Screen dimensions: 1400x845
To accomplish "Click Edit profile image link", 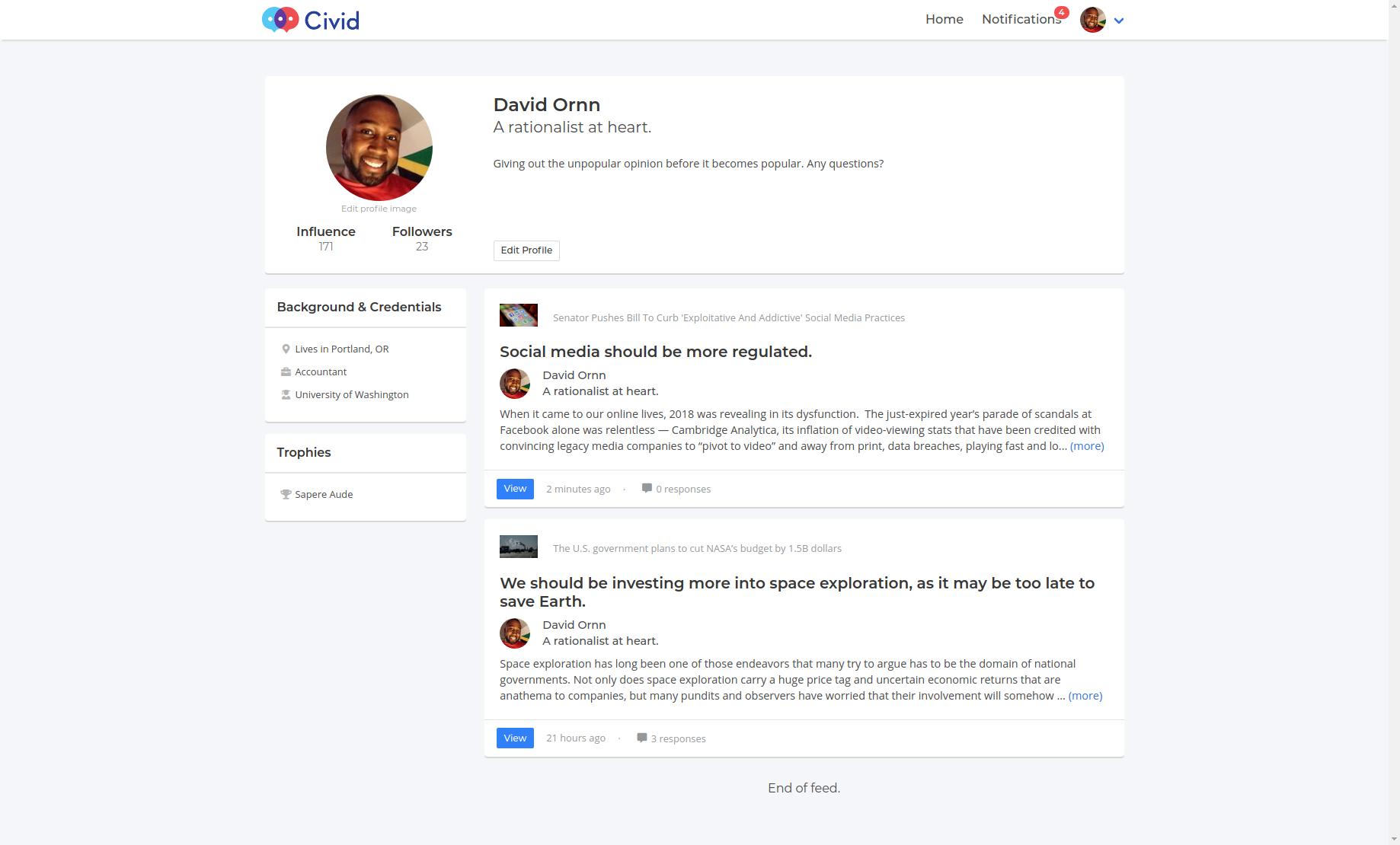I will pos(379,209).
